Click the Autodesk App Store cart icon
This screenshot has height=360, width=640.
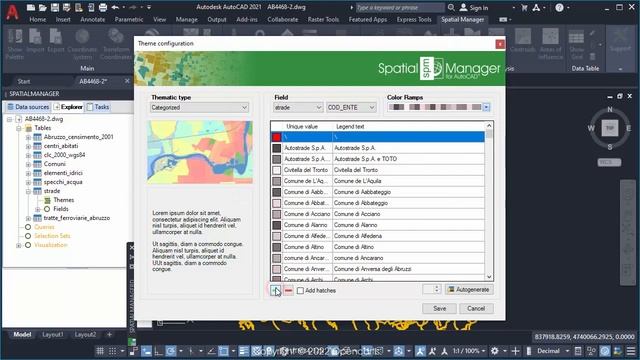coord(524,7)
